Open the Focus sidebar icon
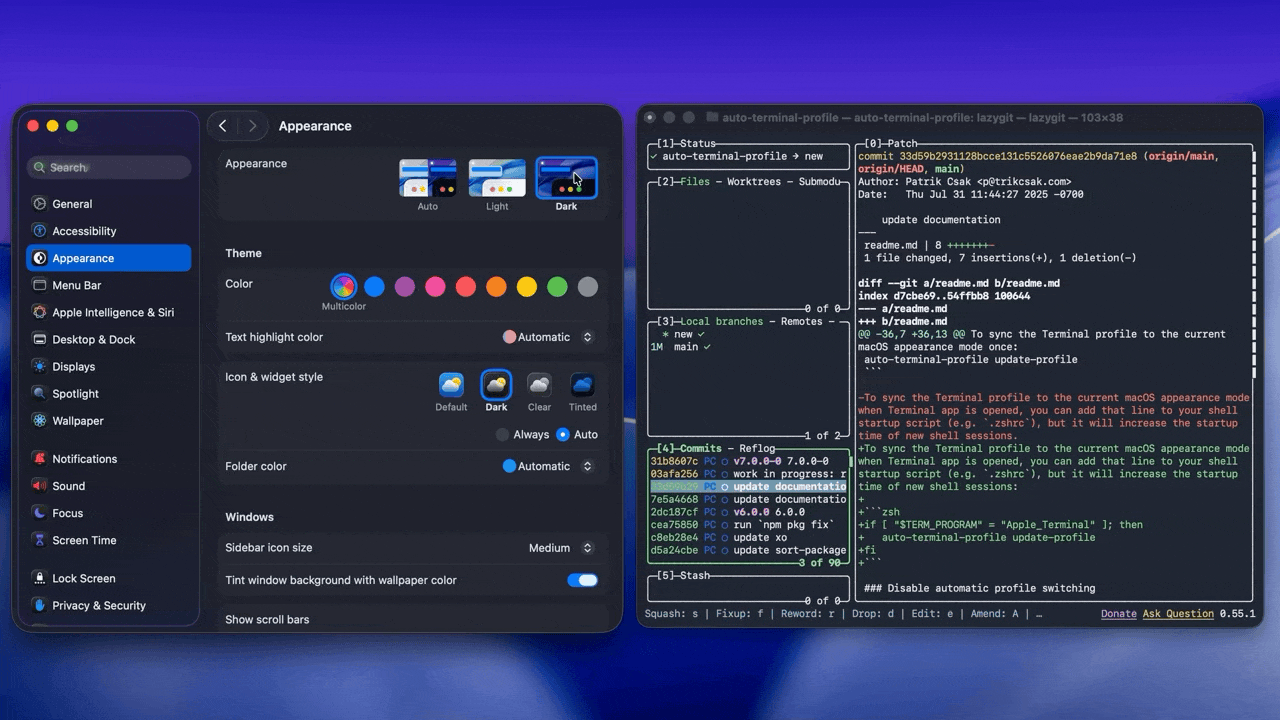1280x720 pixels. pyautogui.click(x=39, y=513)
